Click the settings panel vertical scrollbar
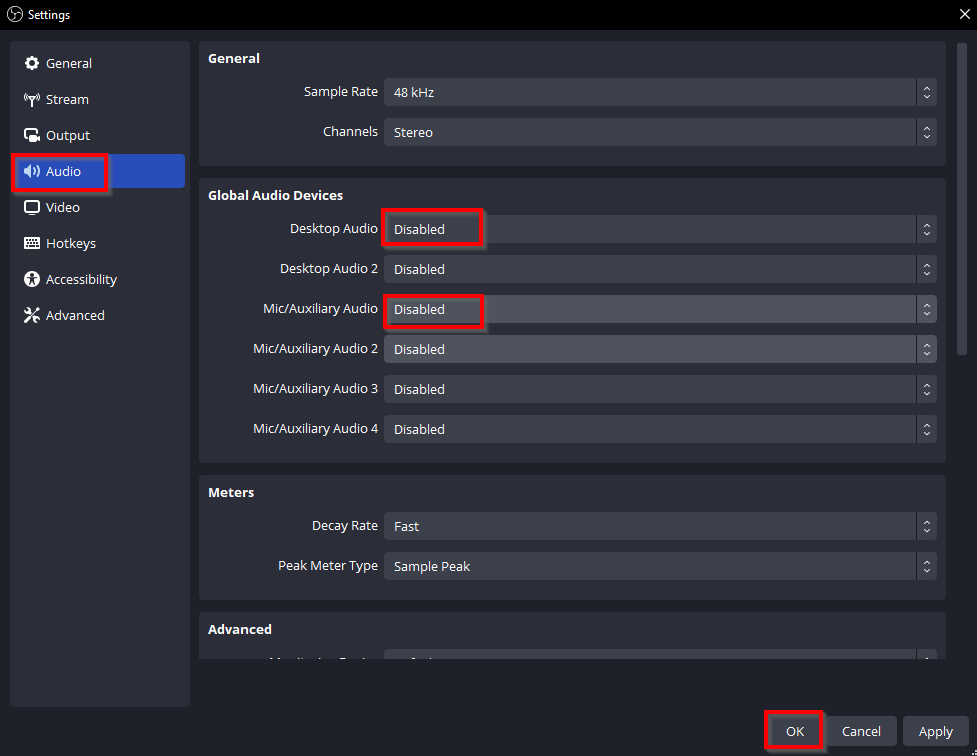The height and width of the screenshot is (756, 977). coord(962,200)
